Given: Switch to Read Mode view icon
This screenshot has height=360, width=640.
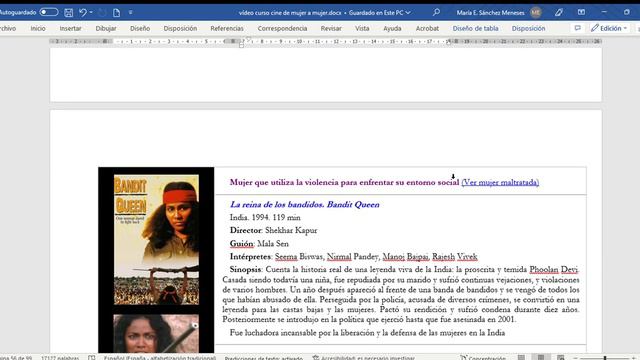Looking at the screenshot, I should [x=521, y=357].
